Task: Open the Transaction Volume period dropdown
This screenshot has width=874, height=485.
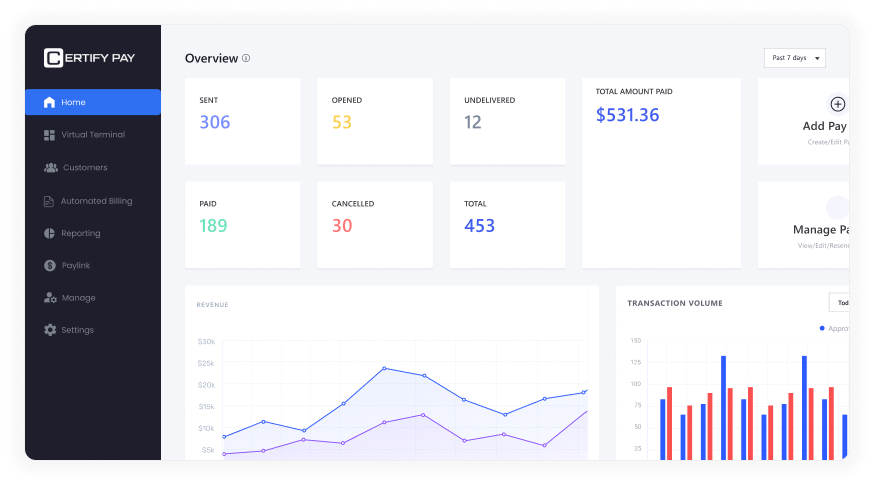Action: click(x=839, y=302)
